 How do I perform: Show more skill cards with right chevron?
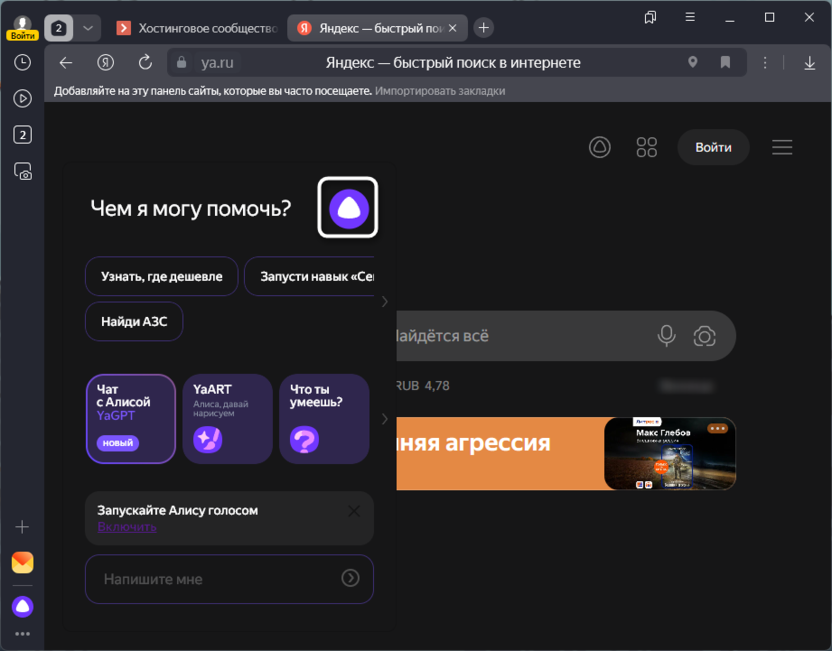(x=385, y=419)
